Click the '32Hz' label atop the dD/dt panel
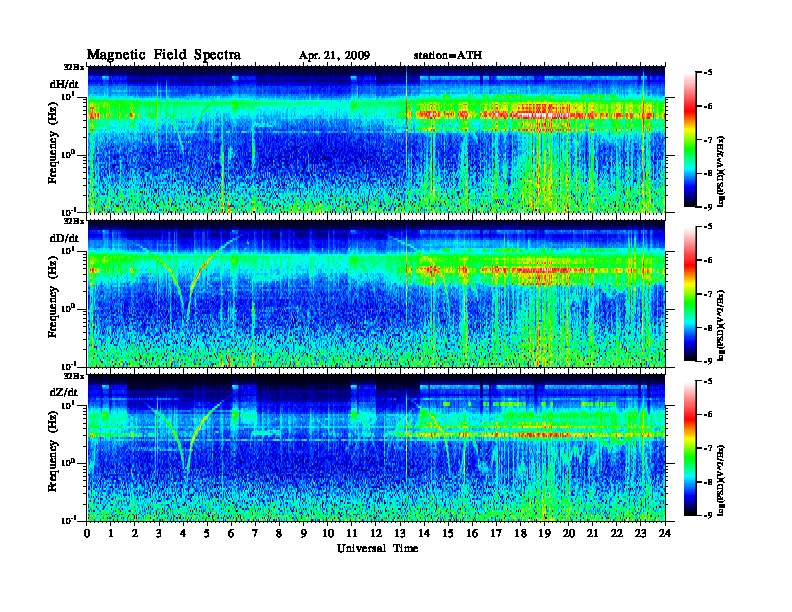This screenshot has height=612, width=792. (x=74, y=221)
